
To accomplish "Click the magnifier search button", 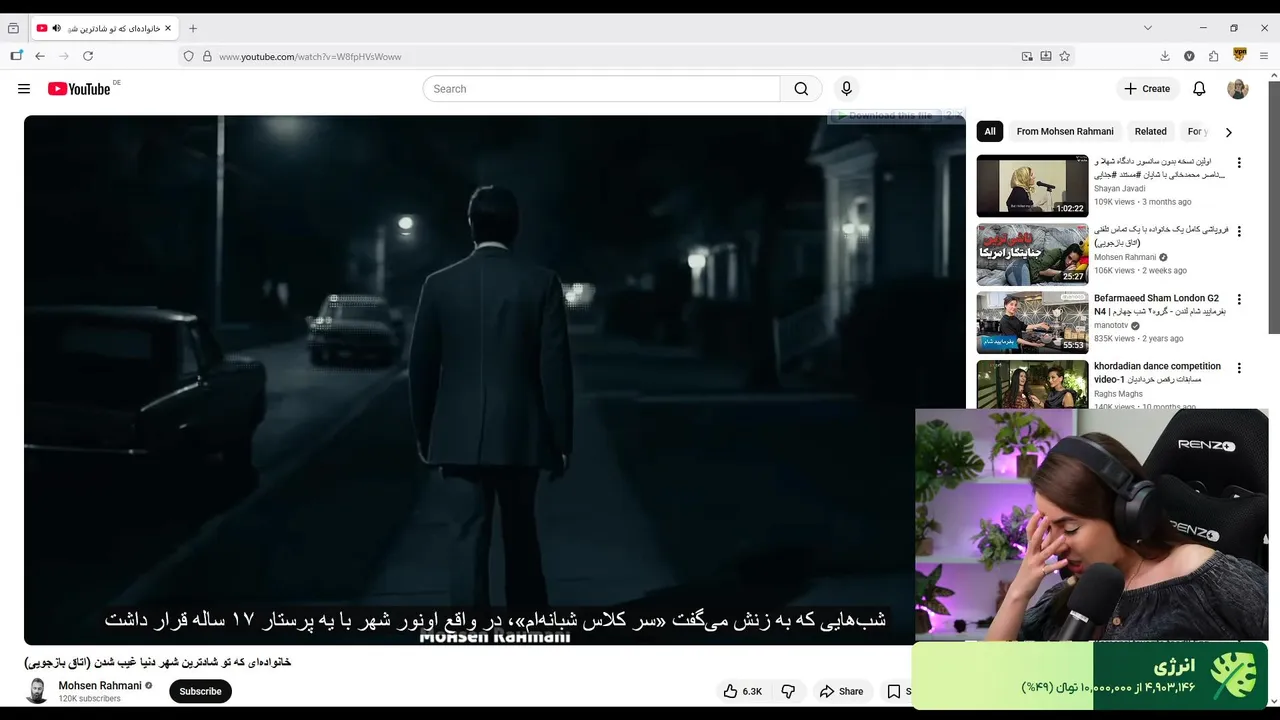I will [801, 89].
